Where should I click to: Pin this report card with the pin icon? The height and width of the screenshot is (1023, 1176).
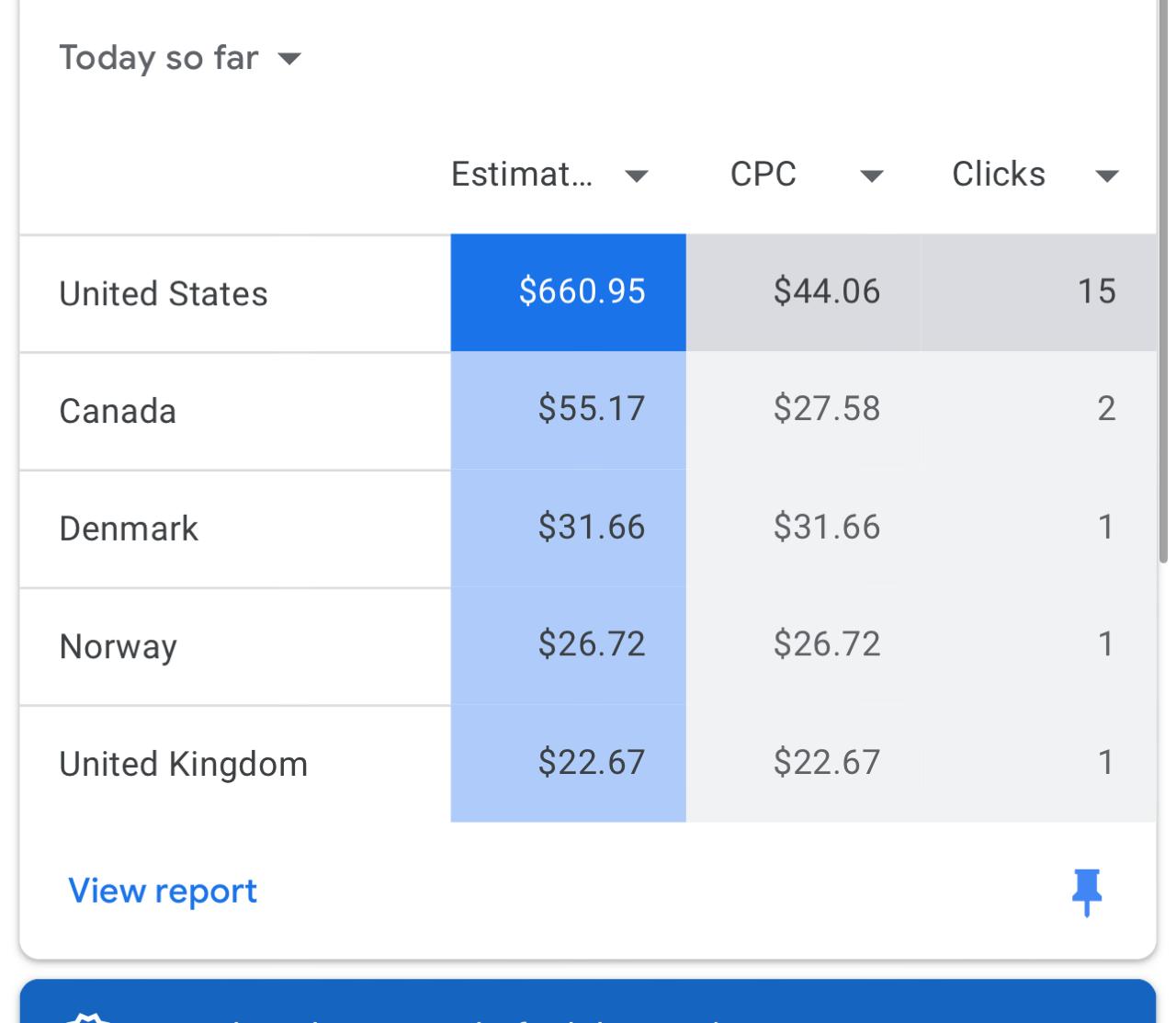tap(1087, 892)
